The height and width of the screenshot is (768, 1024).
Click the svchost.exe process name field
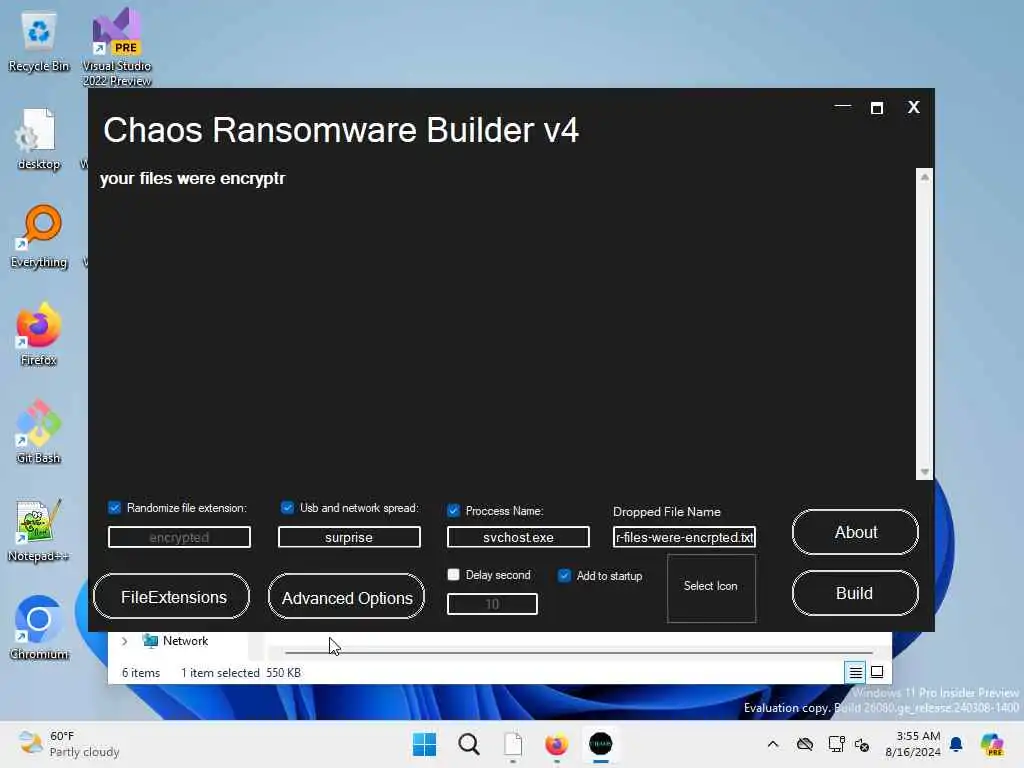pyautogui.click(x=518, y=537)
